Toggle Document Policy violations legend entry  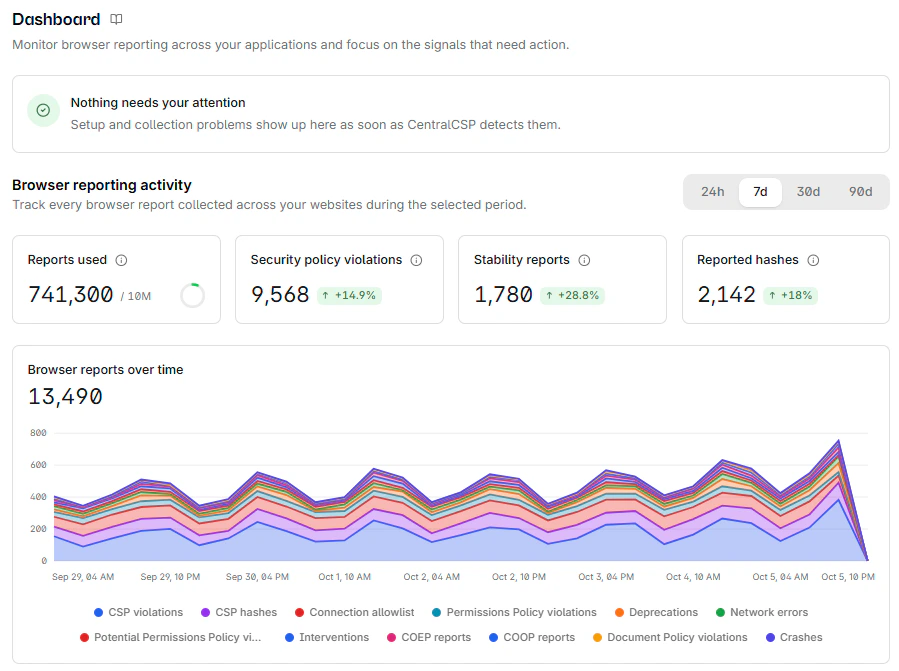(x=670, y=637)
